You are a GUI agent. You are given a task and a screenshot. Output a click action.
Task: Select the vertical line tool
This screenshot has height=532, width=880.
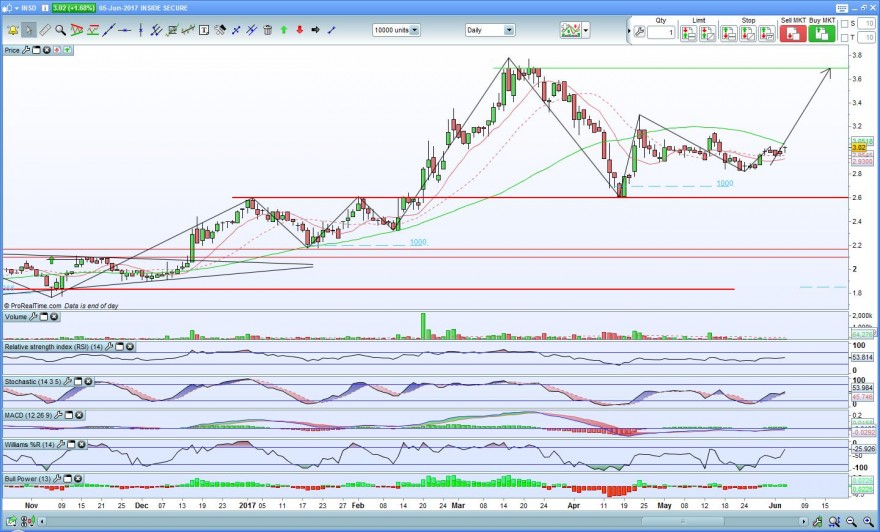141,30
